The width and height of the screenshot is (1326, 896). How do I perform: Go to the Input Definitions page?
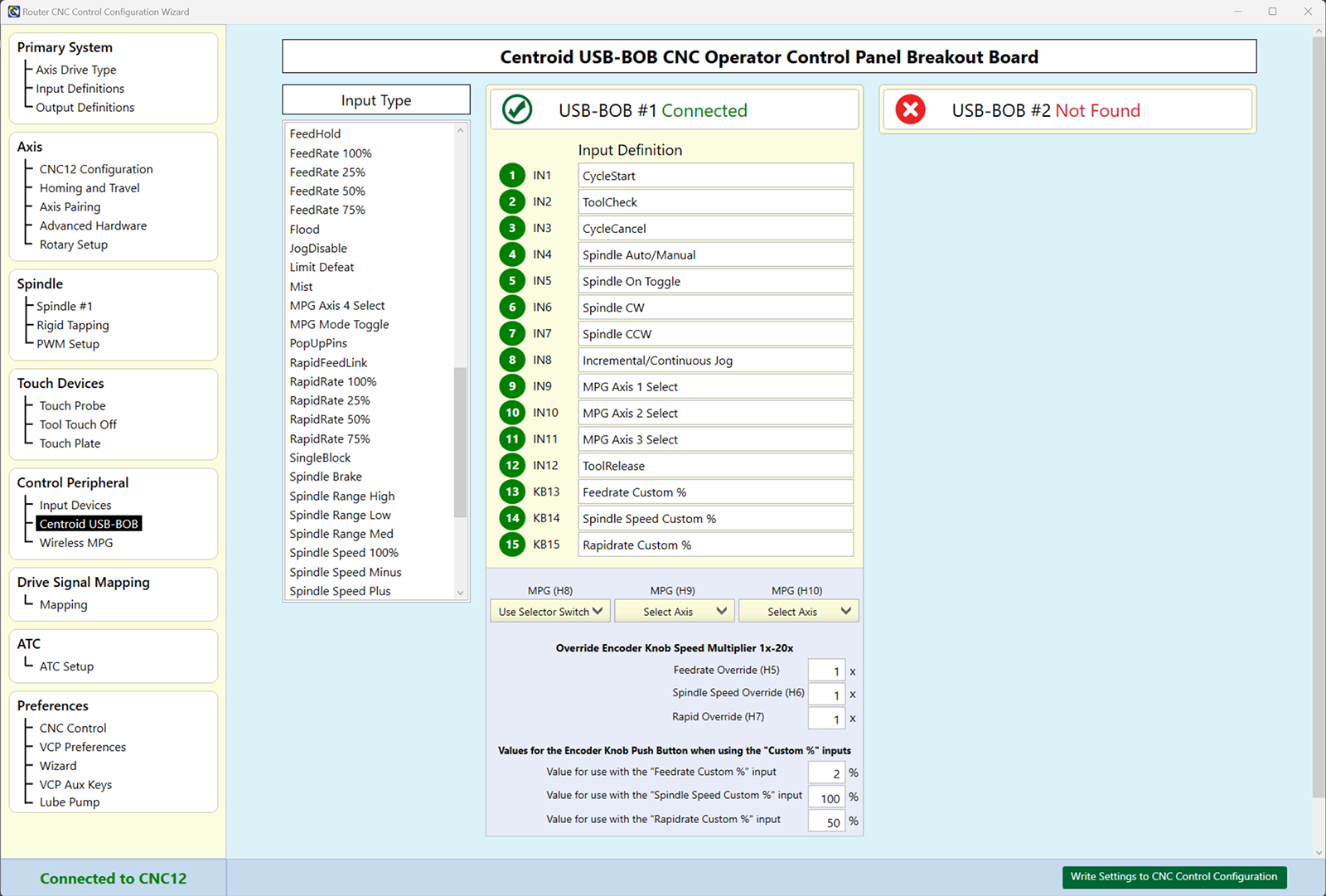(80, 89)
